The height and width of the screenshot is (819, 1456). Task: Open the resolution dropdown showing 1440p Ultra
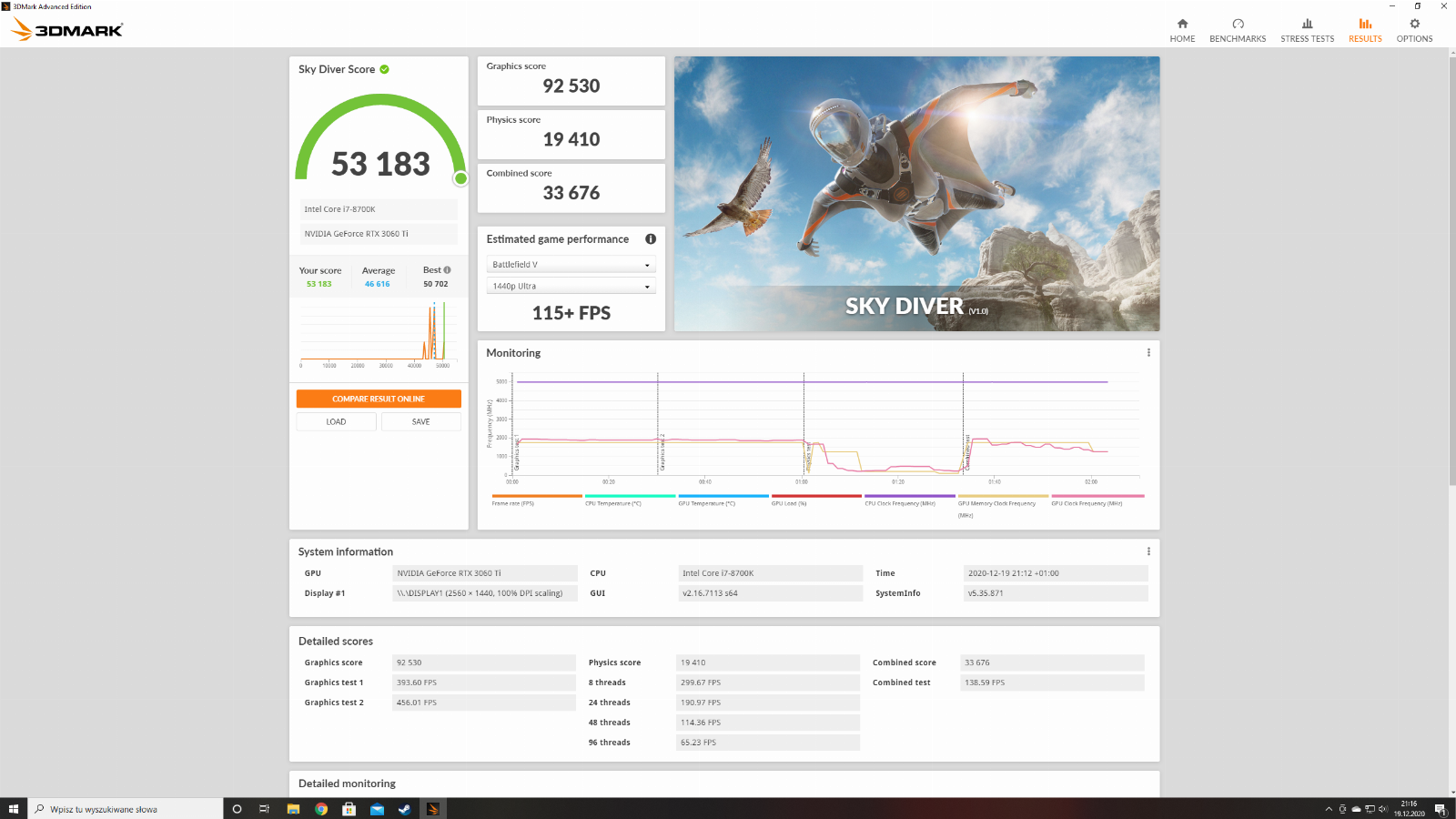[571, 286]
